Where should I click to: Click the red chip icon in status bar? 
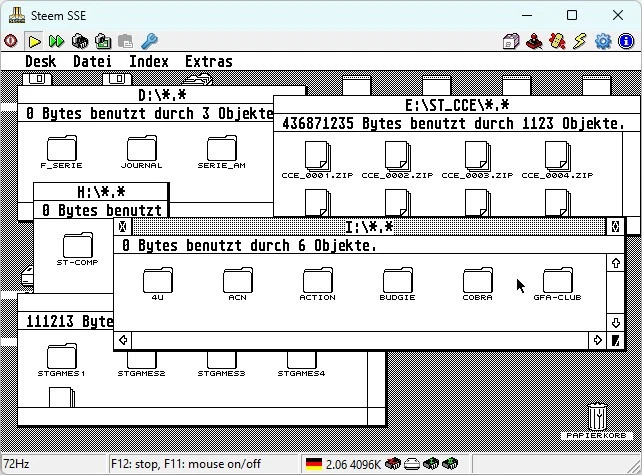(x=393, y=464)
